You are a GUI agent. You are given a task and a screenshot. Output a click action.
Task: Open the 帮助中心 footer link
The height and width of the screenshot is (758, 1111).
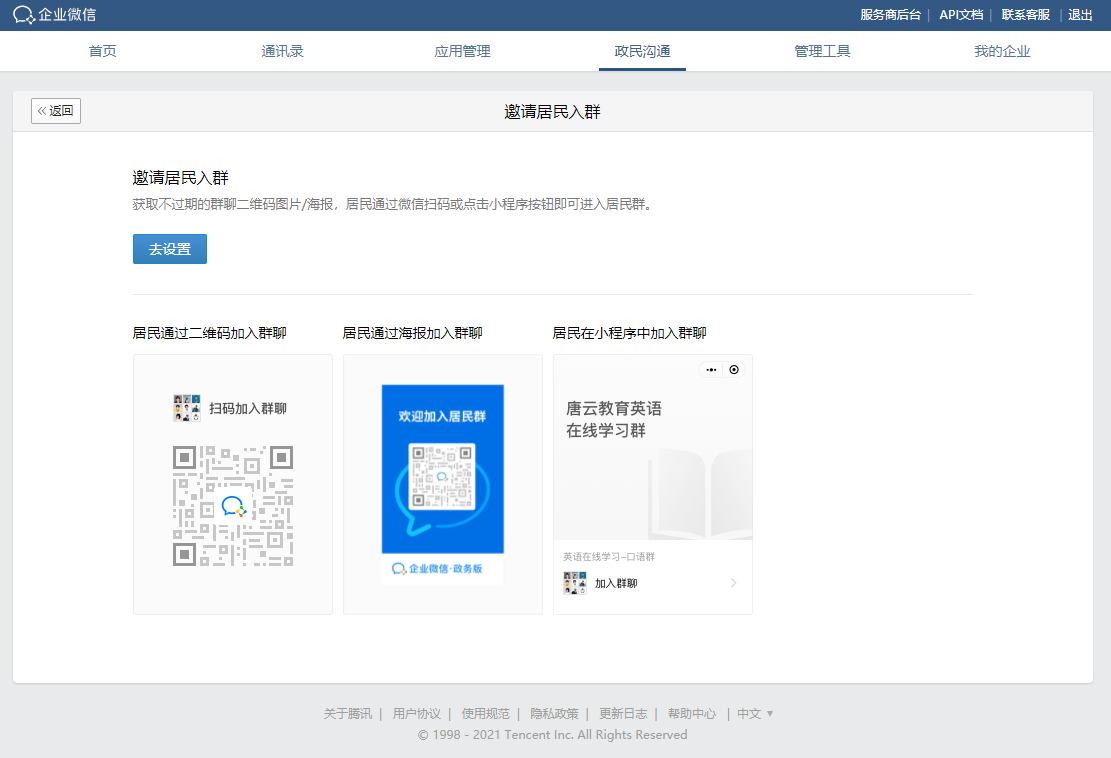click(x=692, y=713)
